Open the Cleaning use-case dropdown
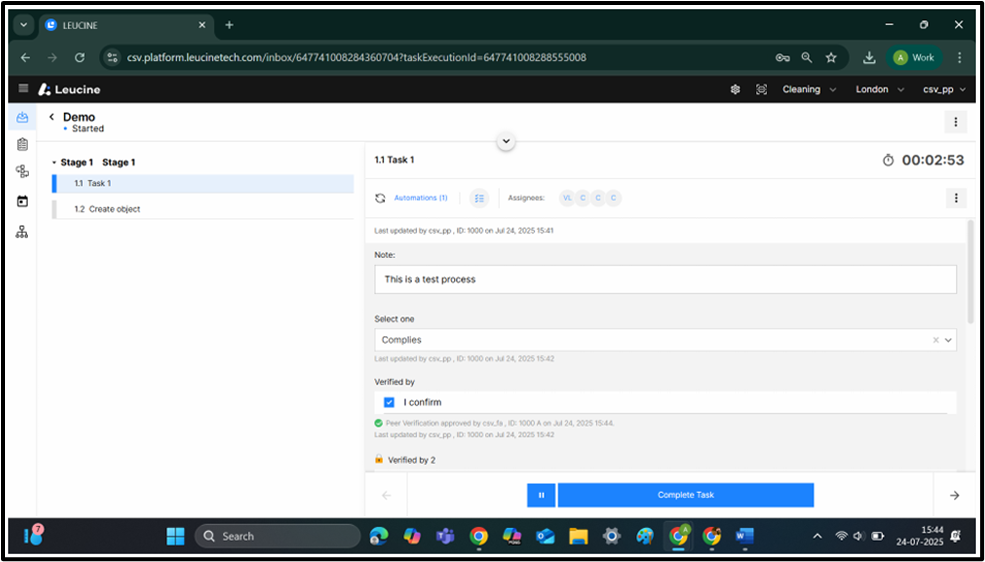The width and height of the screenshot is (985, 562). coord(808,89)
